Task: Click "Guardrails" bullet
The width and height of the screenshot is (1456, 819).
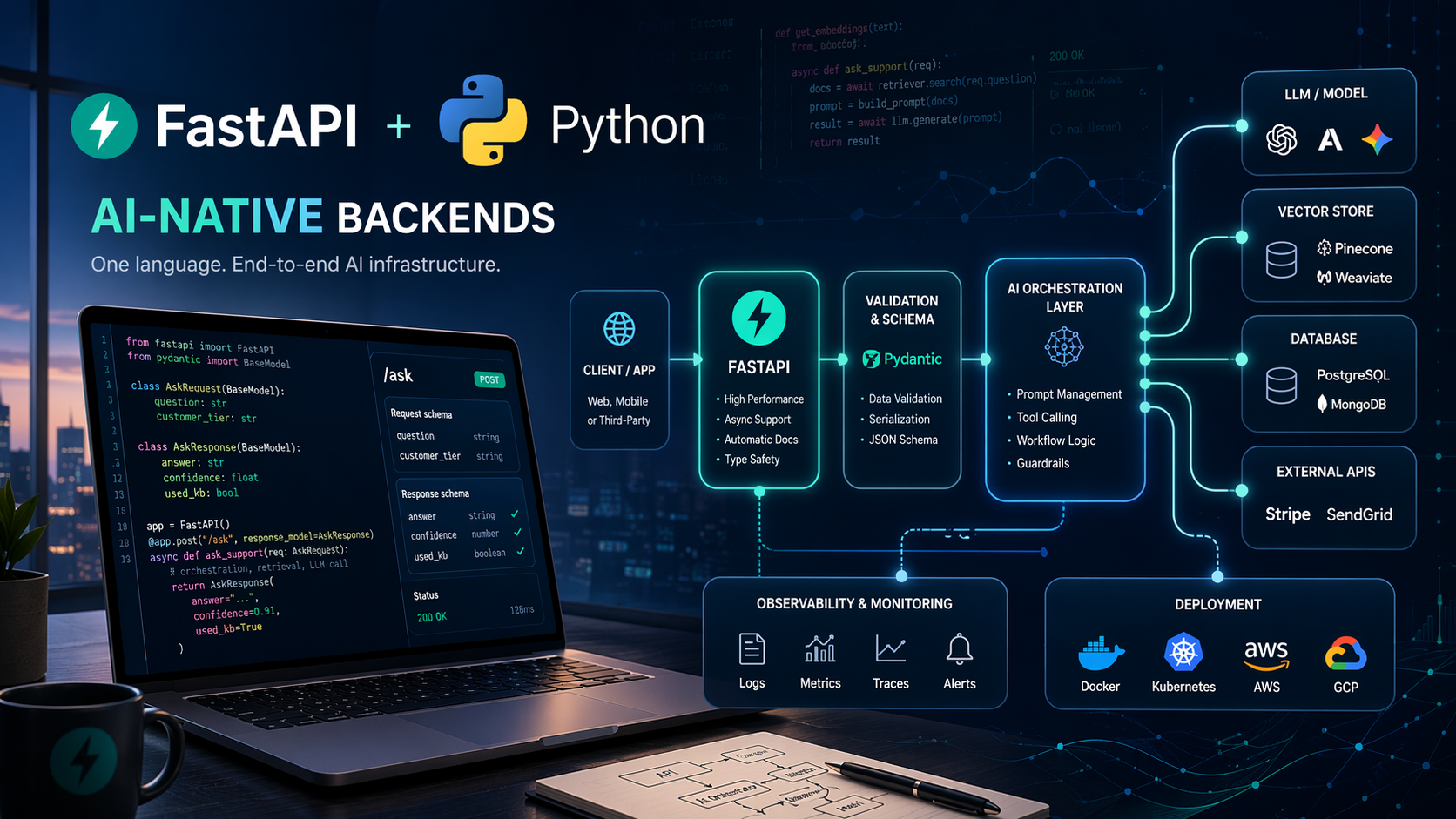Action: click(x=1042, y=463)
